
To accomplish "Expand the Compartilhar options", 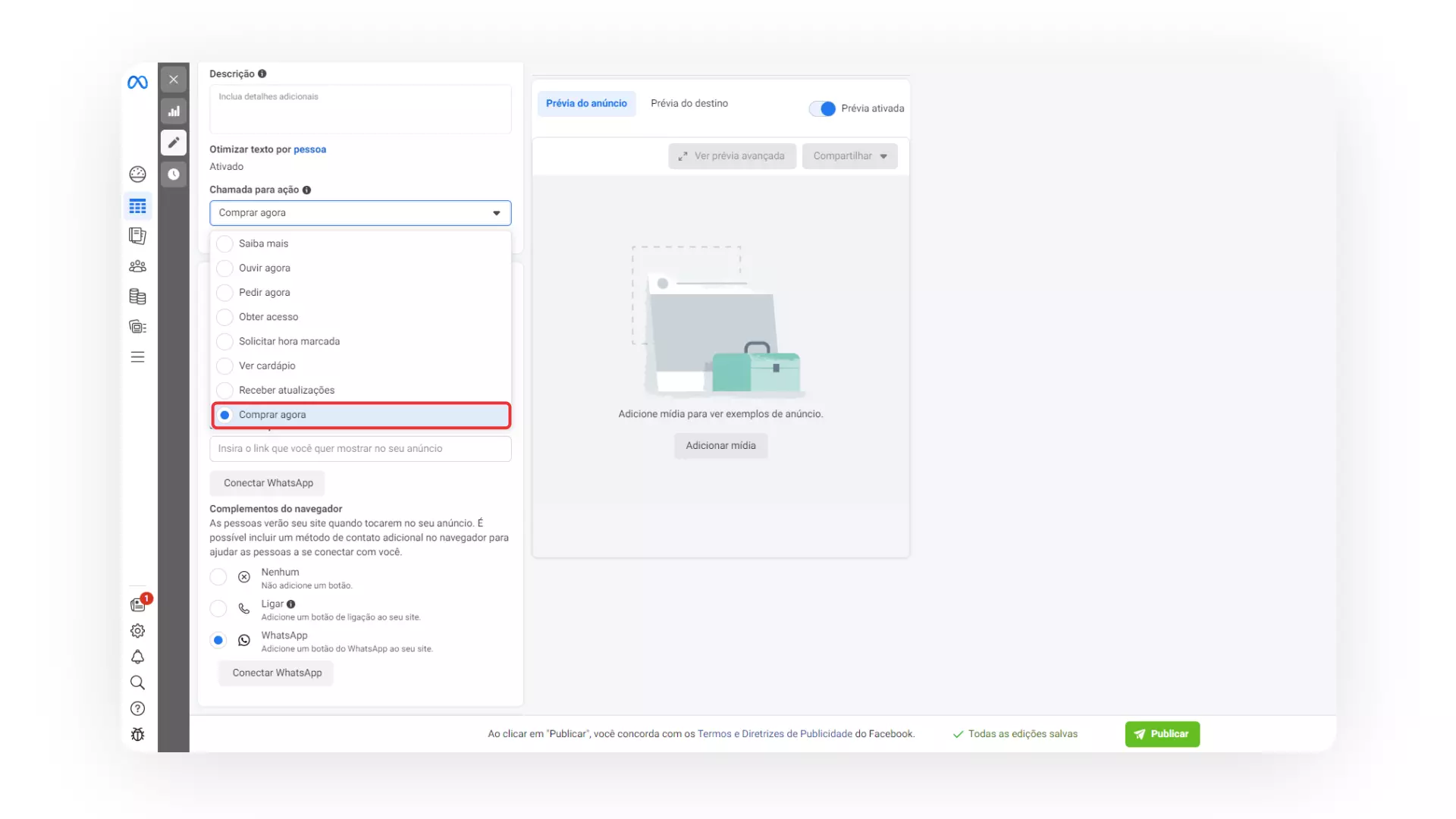I will [849, 155].
